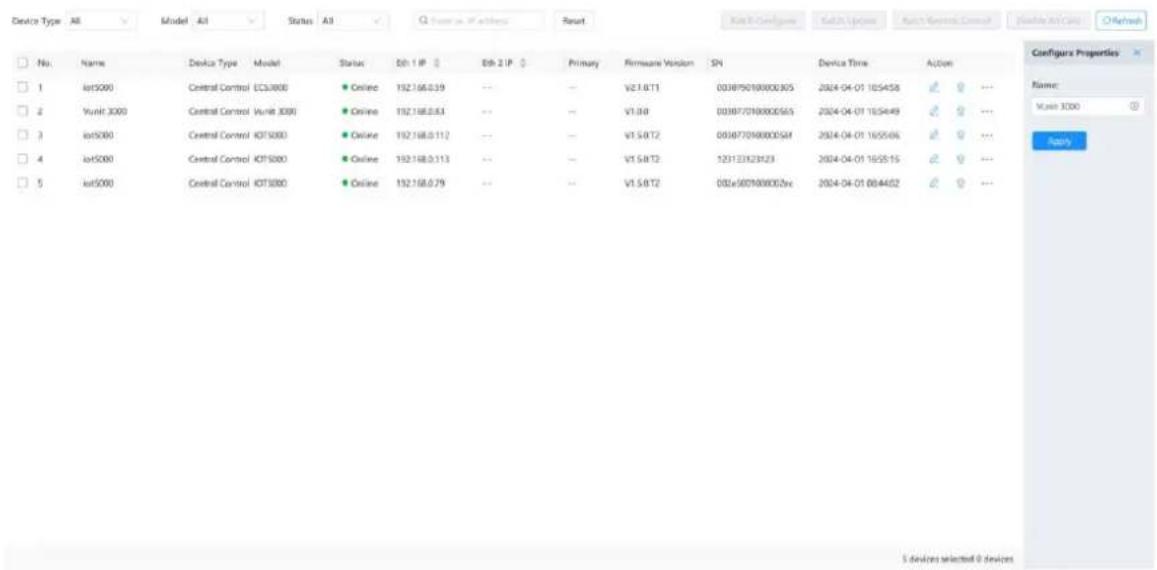
Task: Click the Reset filters button
Action: tap(573, 21)
